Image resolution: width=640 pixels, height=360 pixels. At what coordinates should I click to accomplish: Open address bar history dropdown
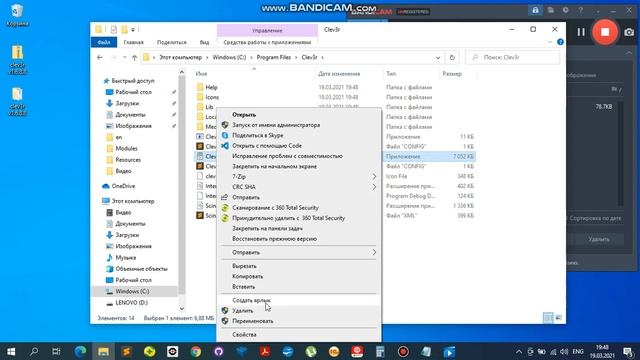pyautogui.click(x=438, y=58)
